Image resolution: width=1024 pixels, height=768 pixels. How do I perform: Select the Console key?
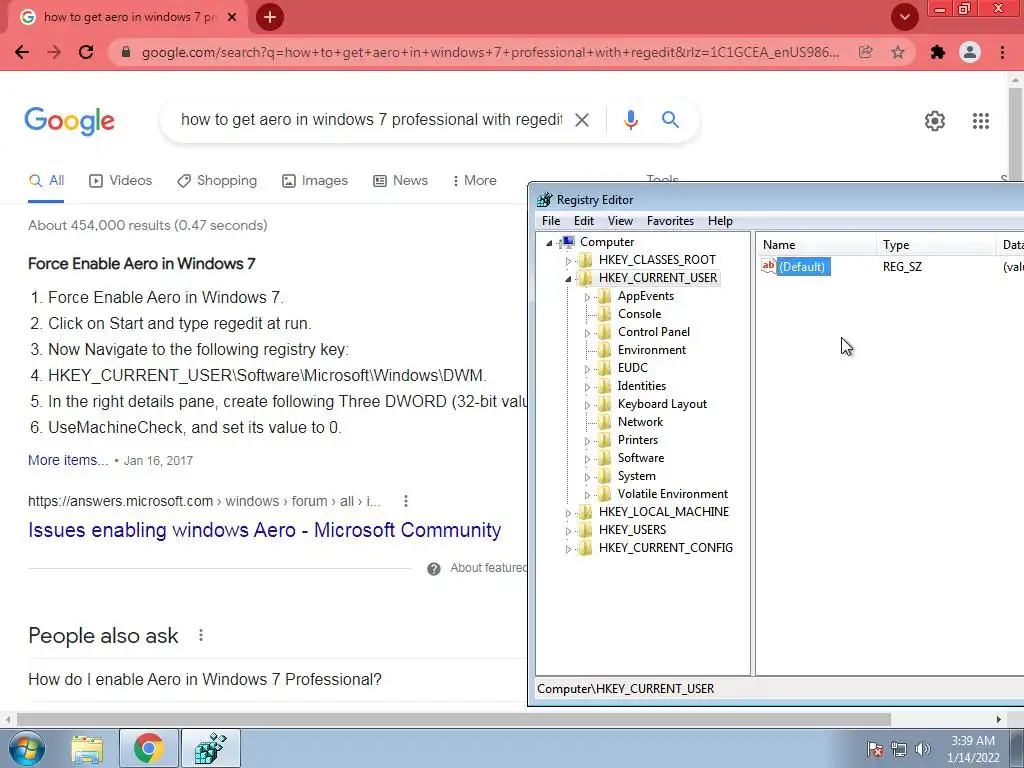639,314
